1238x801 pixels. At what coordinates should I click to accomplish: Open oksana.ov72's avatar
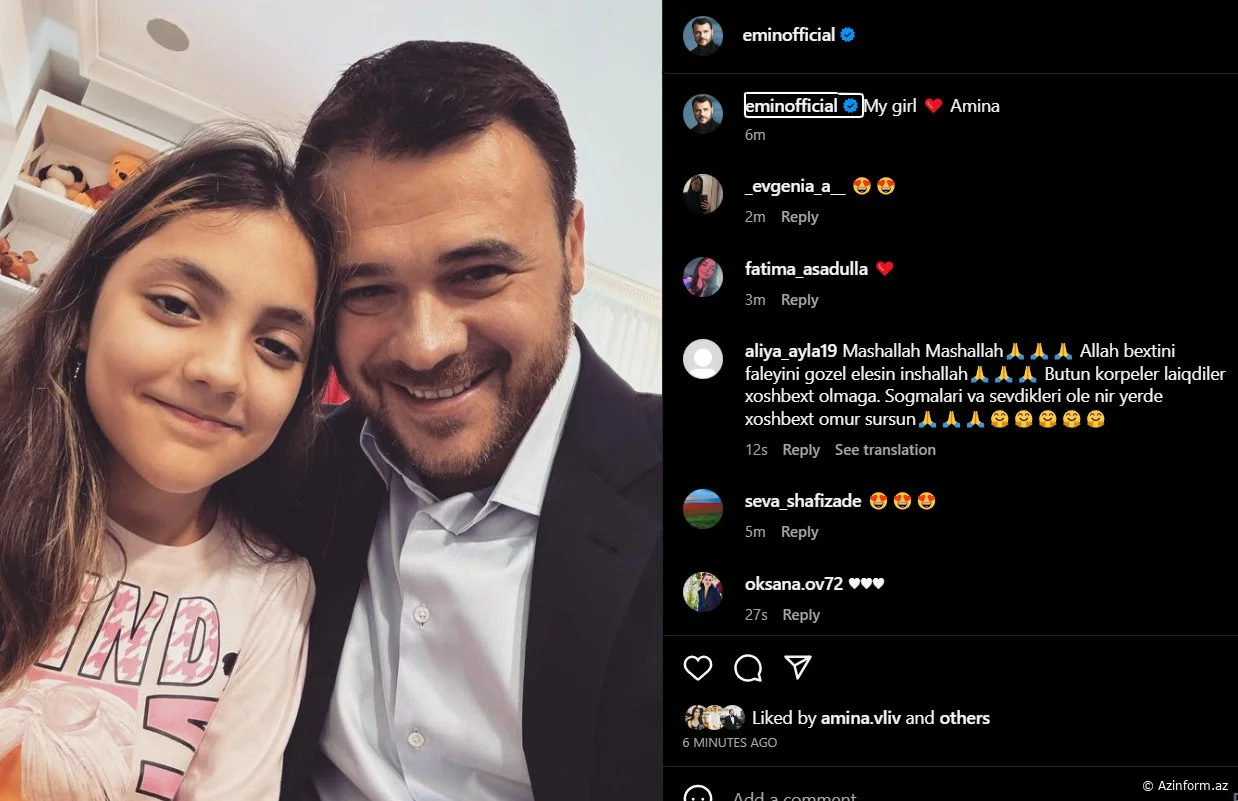pyautogui.click(x=702, y=592)
